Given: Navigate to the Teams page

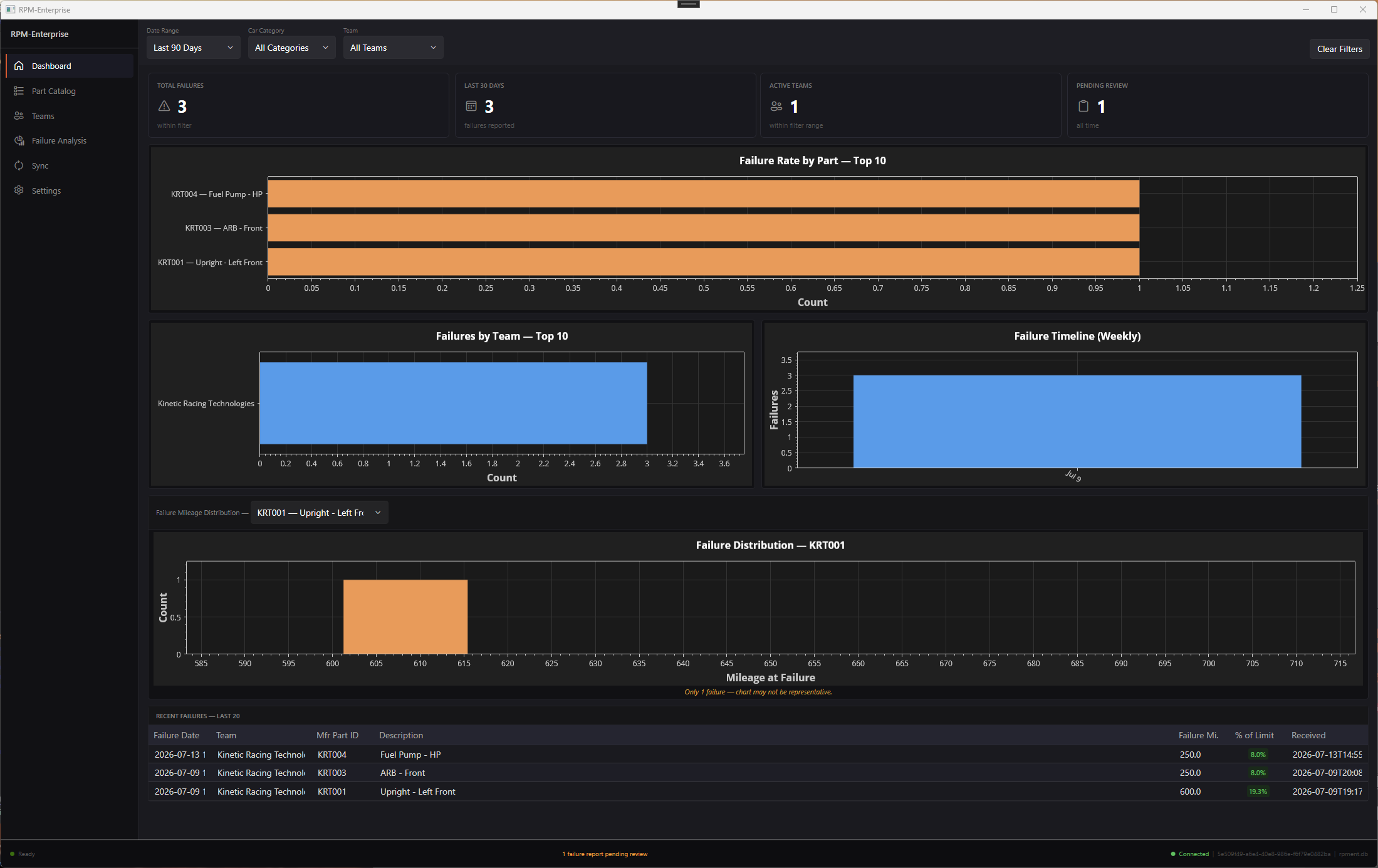Looking at the screenshot, I should click(69, 116).
